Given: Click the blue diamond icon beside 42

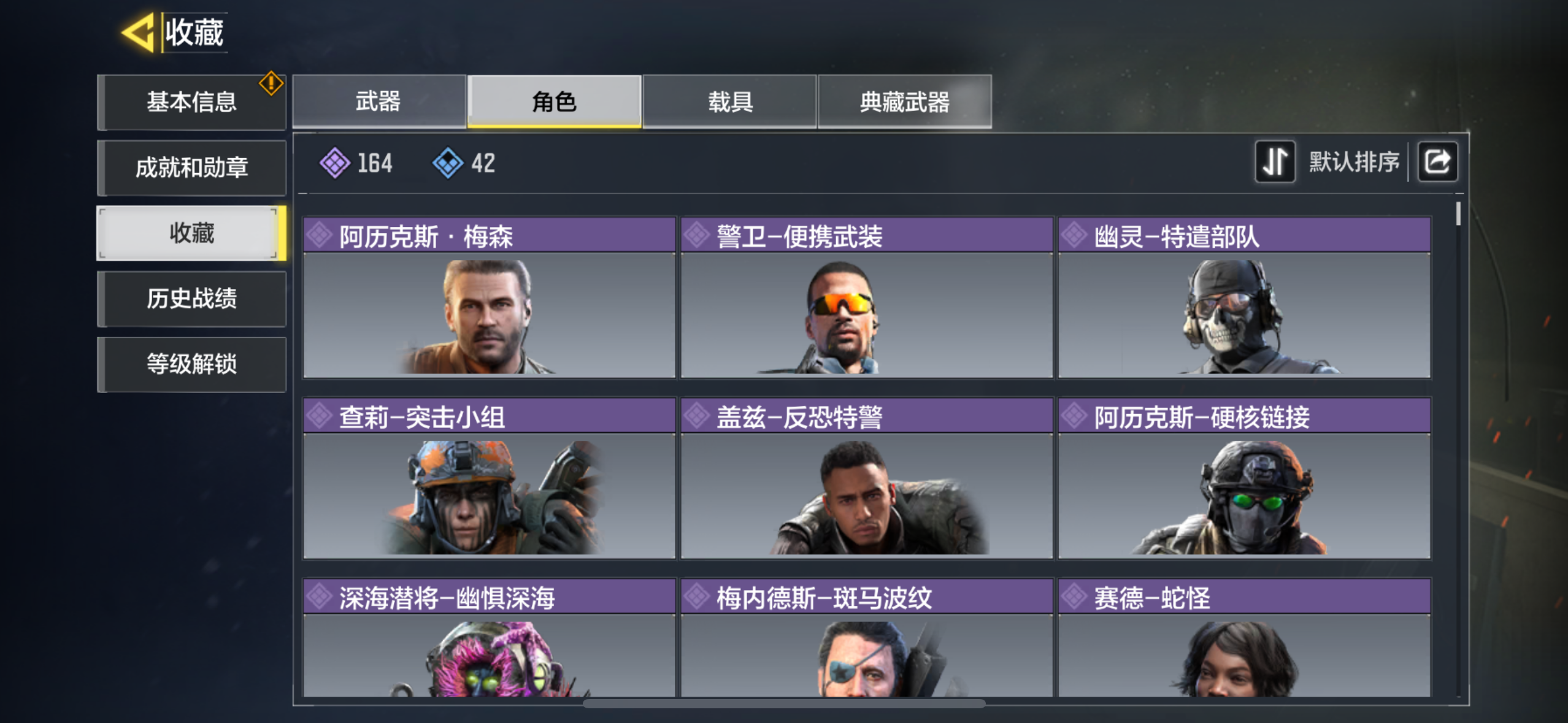Looking at the screenshot, I should pyautogui.click(x=448, y=163).
